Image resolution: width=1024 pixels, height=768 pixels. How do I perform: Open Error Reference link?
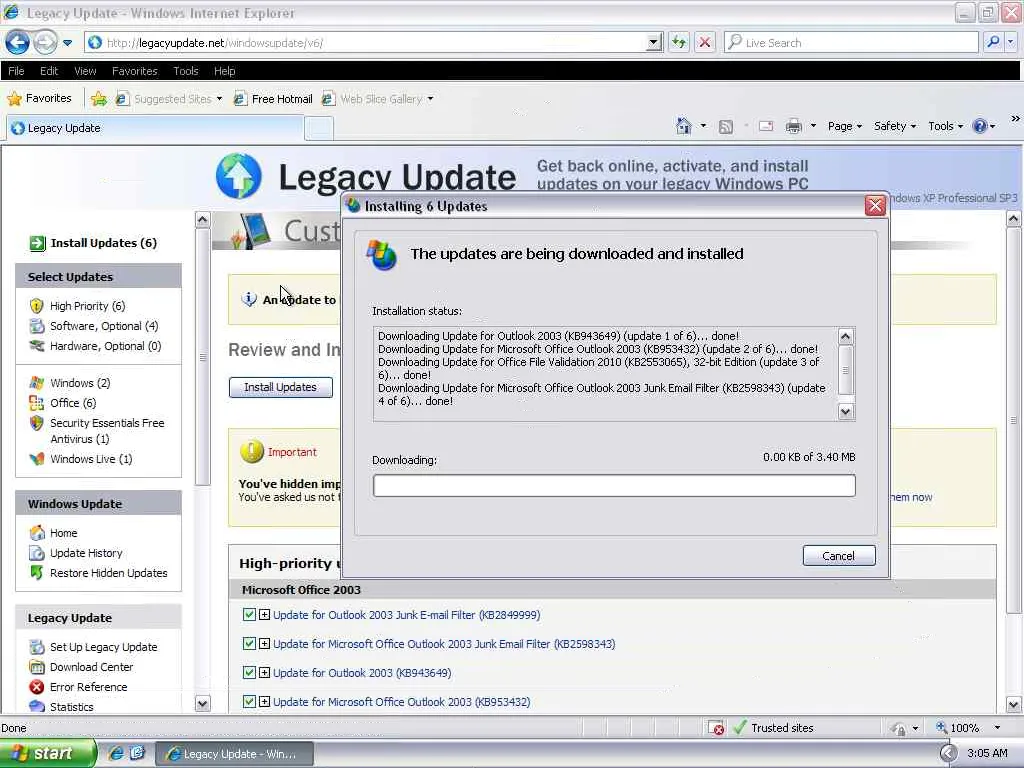[x=88, y=687]
